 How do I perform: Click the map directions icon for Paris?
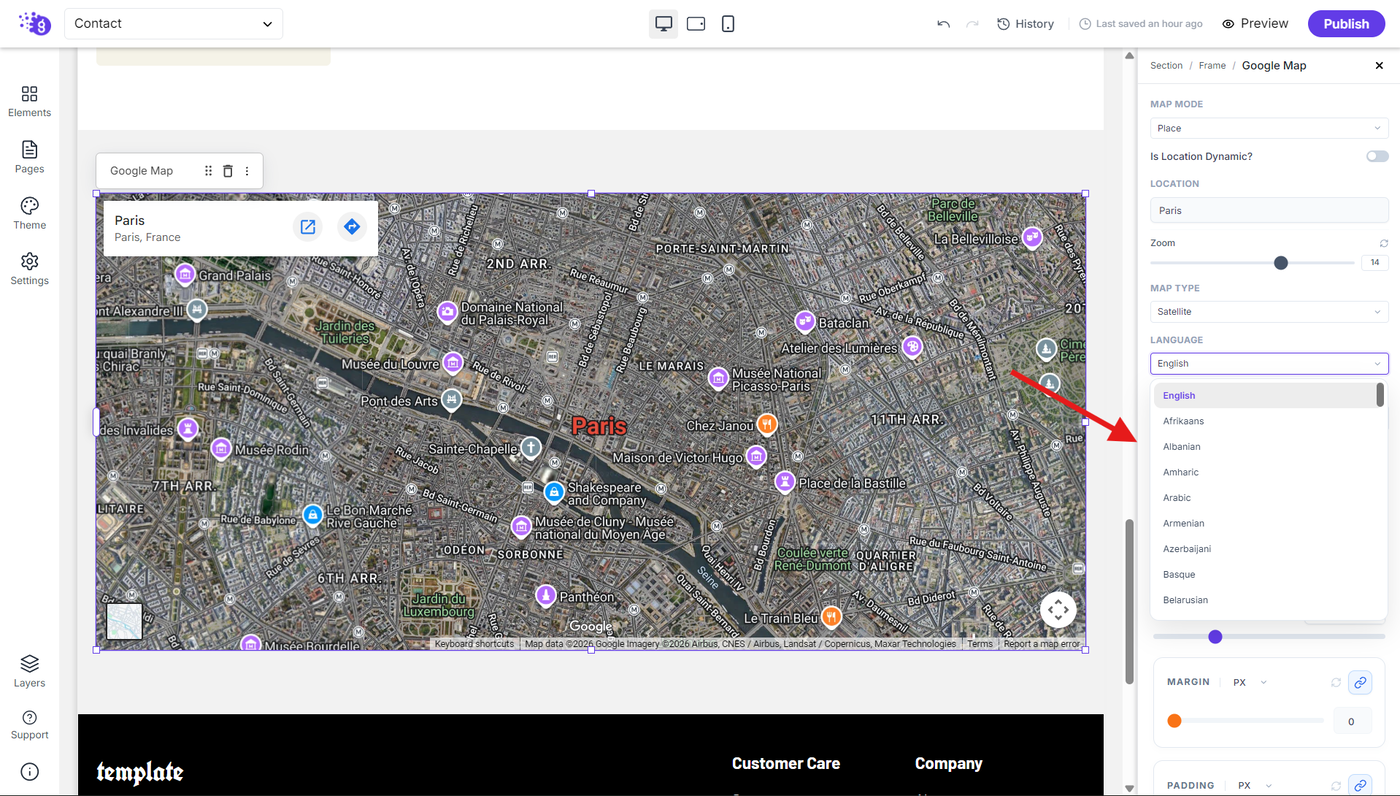[x=351, y=227]
